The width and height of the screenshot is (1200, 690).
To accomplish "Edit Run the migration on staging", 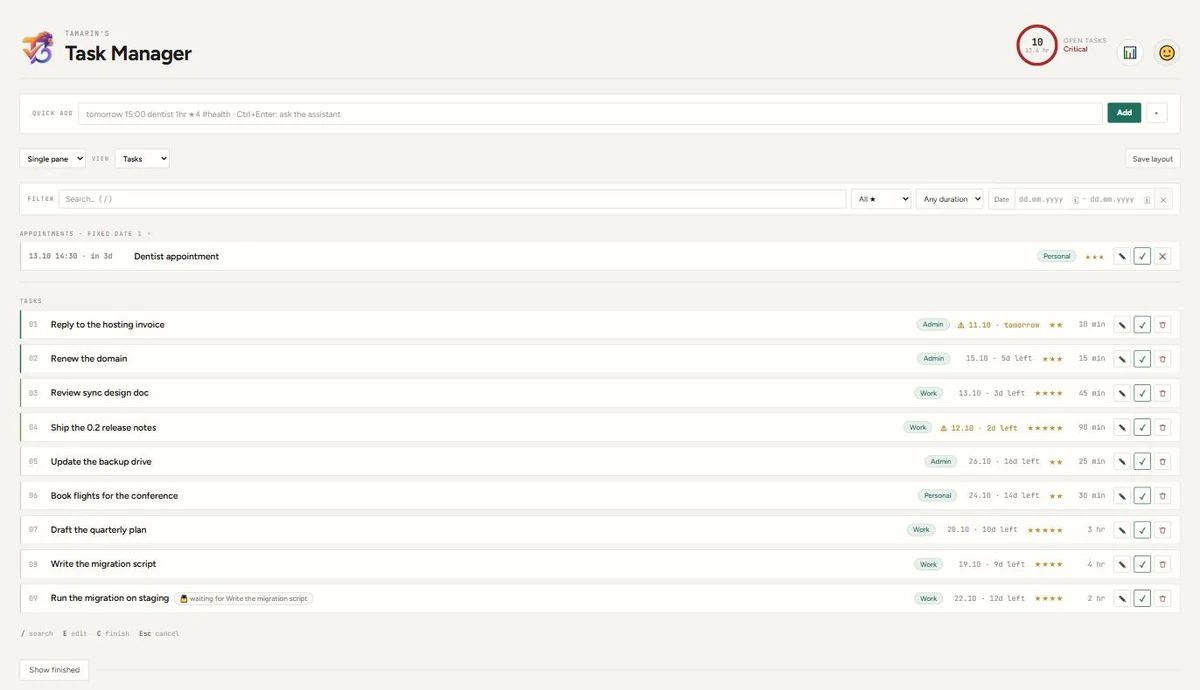I will (1122, 598).
